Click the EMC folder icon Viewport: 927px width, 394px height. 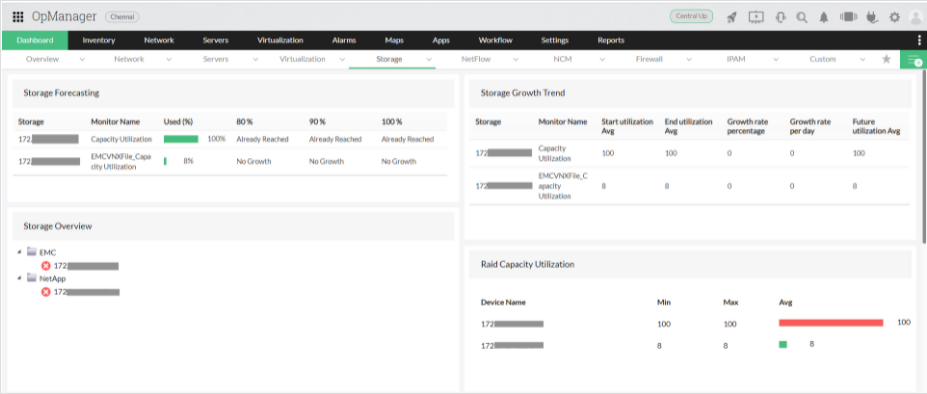[32, 252]
